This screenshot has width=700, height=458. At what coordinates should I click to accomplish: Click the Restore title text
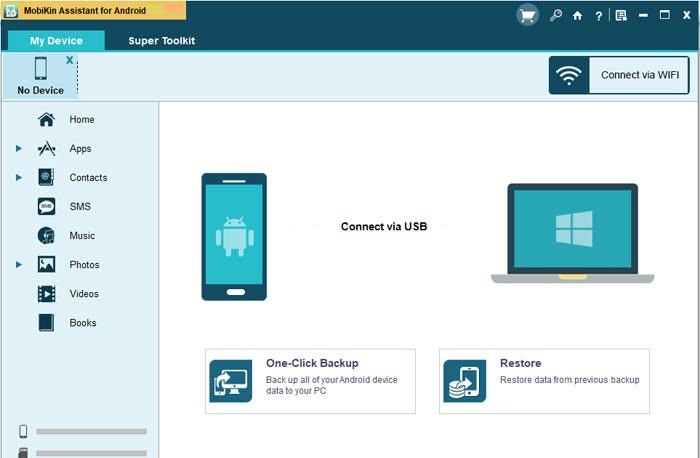click(x=521, y=363)
